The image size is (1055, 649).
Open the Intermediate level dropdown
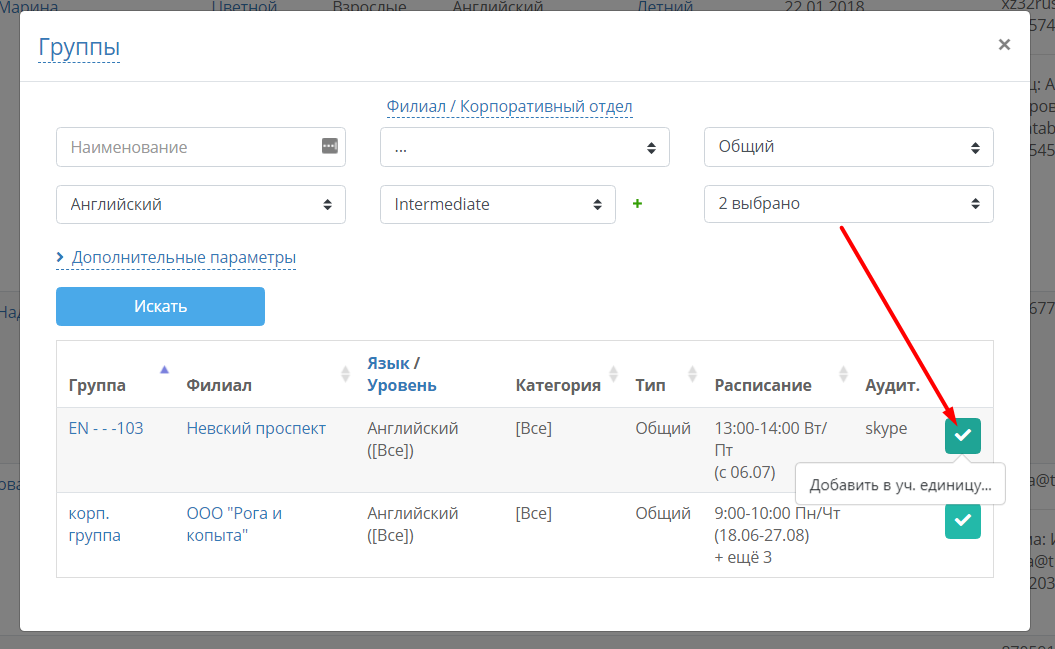pyautogui.click(x=497, y=204)
